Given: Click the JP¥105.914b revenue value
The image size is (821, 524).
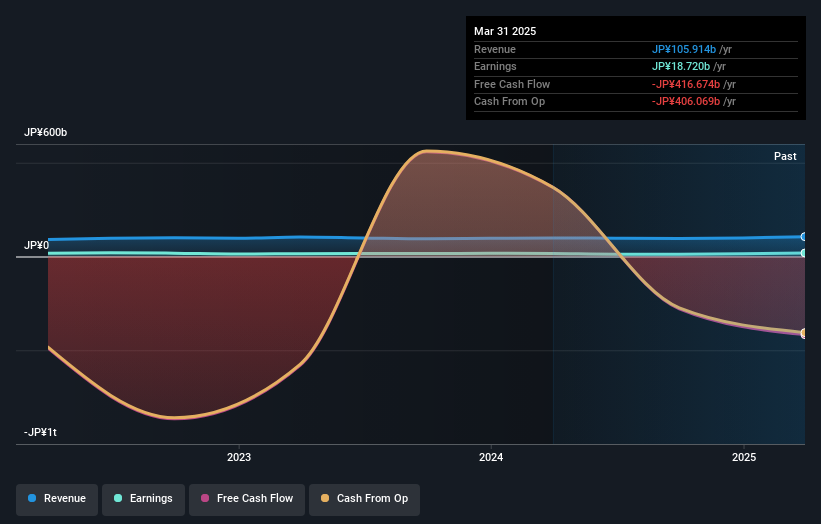Looking at the screenshot, I should tap(684, 49).
